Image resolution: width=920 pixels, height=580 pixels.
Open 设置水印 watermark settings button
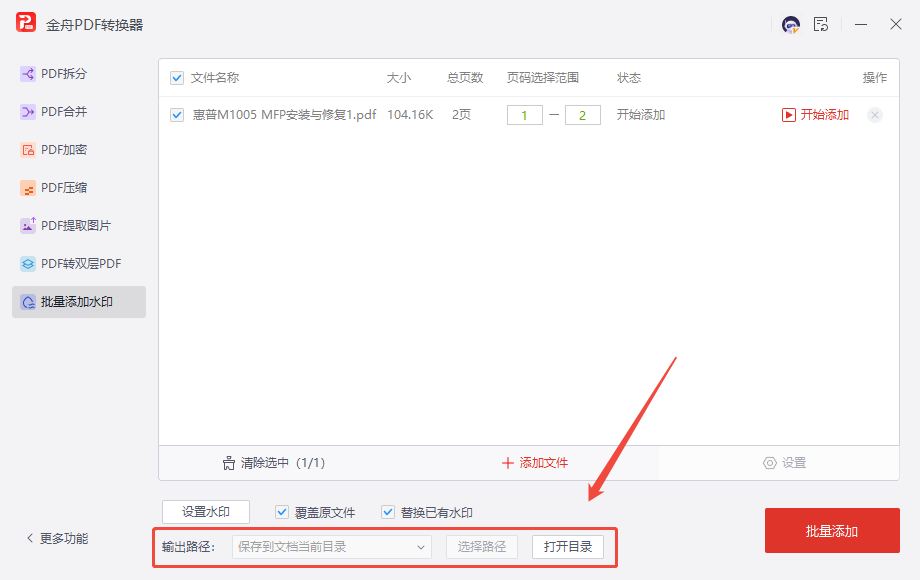[x=206, y=512]
